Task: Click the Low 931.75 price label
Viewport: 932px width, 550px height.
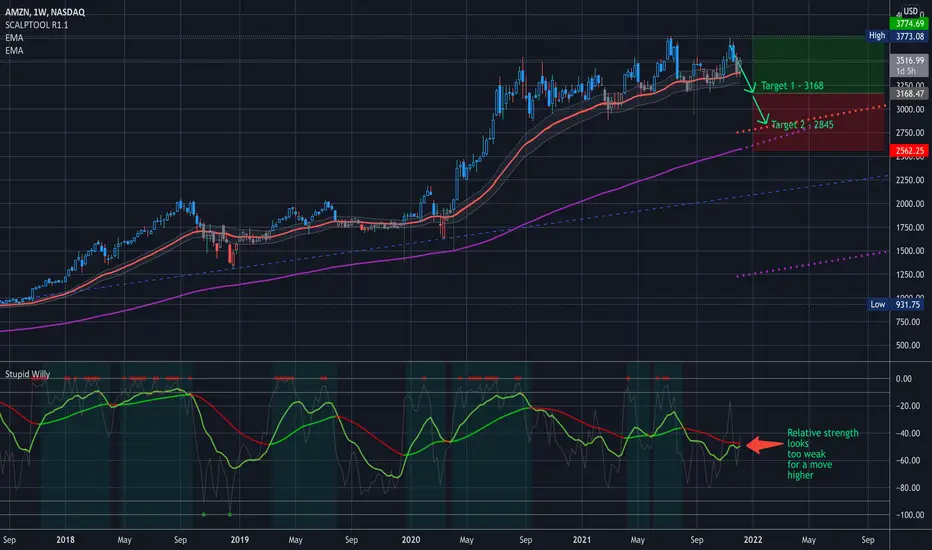Action: tap(896, 304)
